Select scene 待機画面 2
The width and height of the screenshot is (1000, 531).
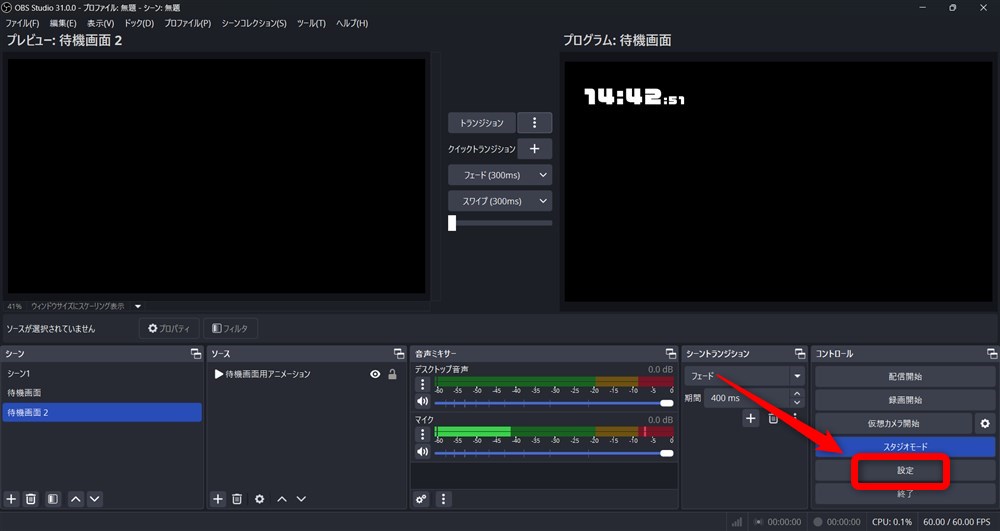coord(102,412)
